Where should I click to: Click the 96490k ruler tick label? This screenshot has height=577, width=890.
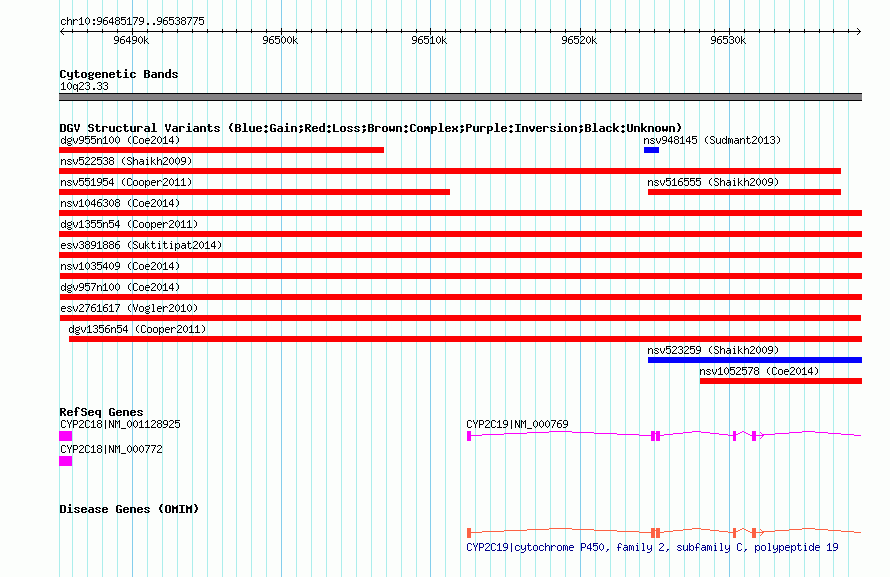pyautogui.click(x=131, y=40)
